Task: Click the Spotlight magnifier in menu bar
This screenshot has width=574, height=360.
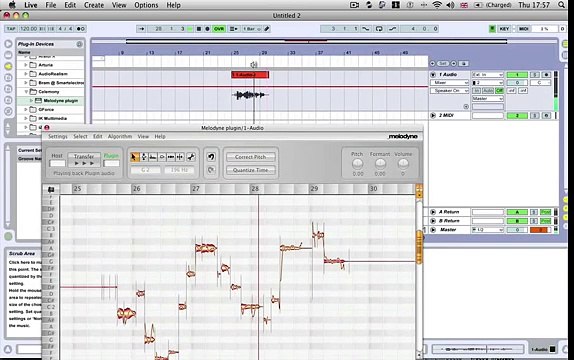Action: pos(561,5)
